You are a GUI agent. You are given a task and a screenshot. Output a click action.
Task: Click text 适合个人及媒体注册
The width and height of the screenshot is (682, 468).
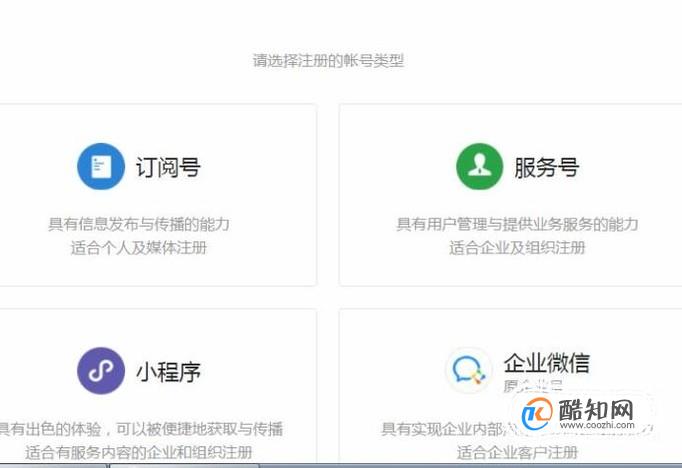click(x=139, y=248)
